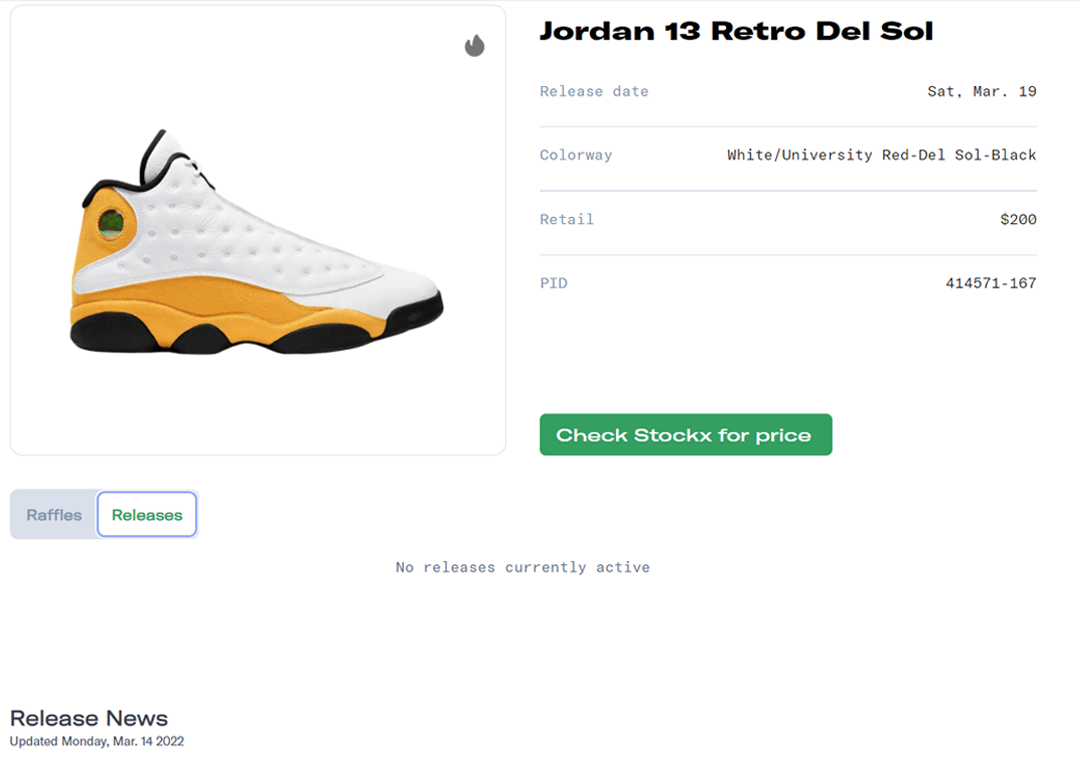Click the flame hot-item icon
This screenshot has height=760, width=1080.
tap(474, 45)
